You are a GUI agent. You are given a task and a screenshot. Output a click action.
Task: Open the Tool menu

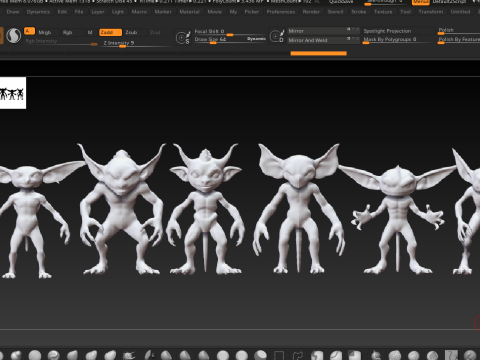[x=406, y=12]
